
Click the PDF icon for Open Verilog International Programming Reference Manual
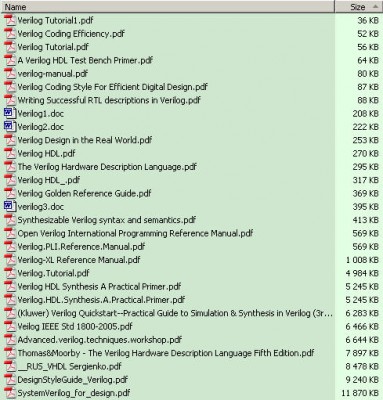pos(10,233)
